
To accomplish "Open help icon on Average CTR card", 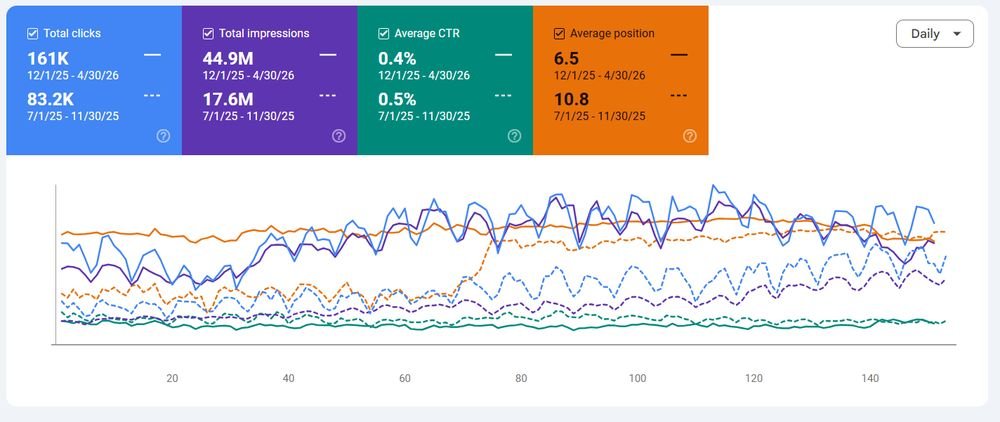I will click(x=515, y=136).
